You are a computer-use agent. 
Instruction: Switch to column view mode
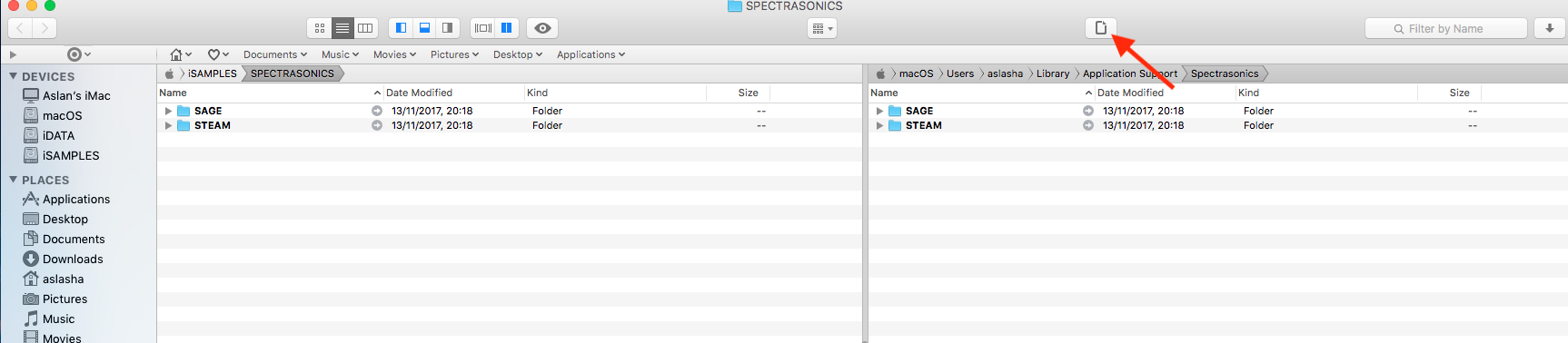[x=365, y=28]
